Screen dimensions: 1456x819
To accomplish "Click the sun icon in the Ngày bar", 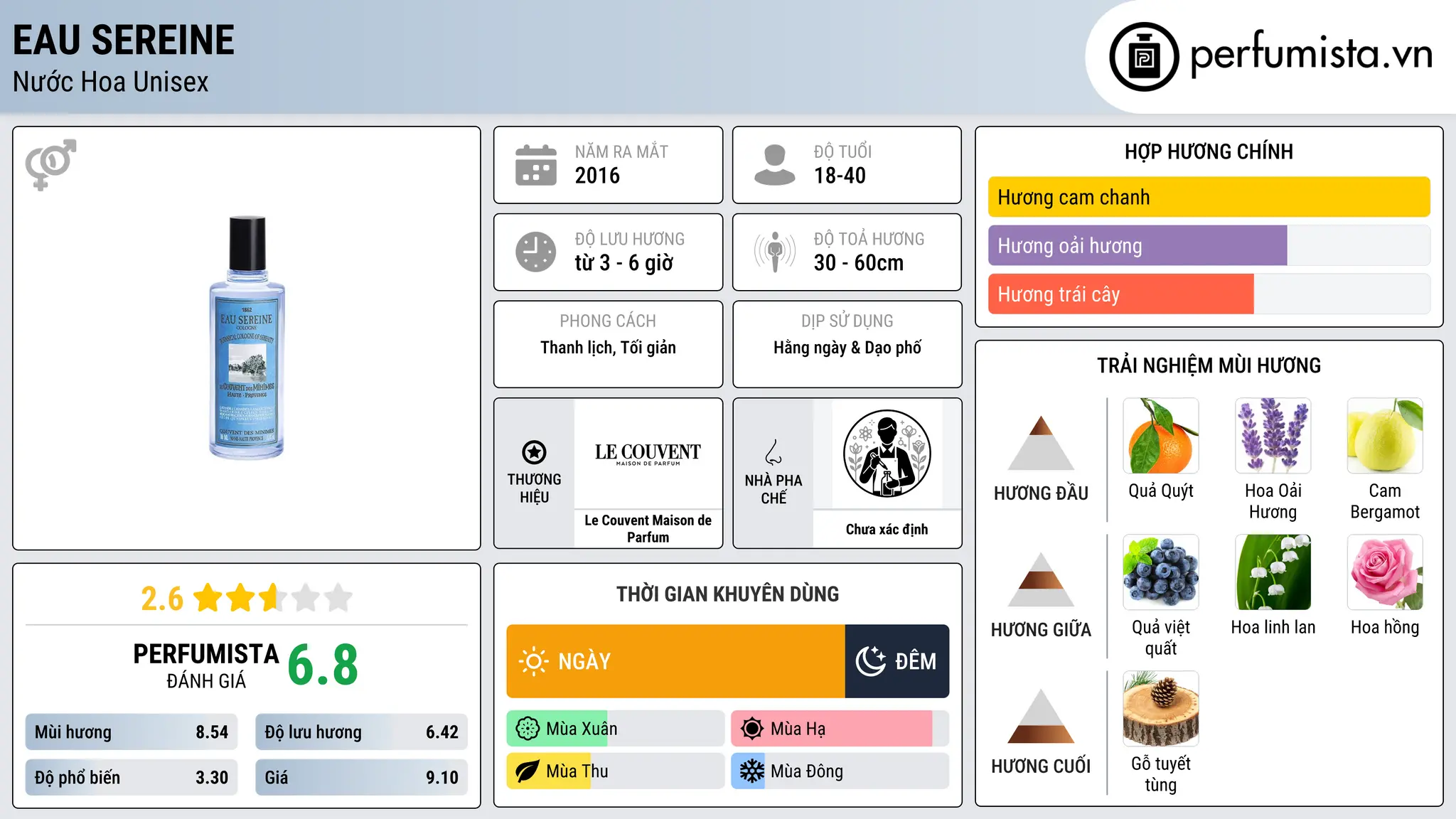I will click(x=533, y=661).
